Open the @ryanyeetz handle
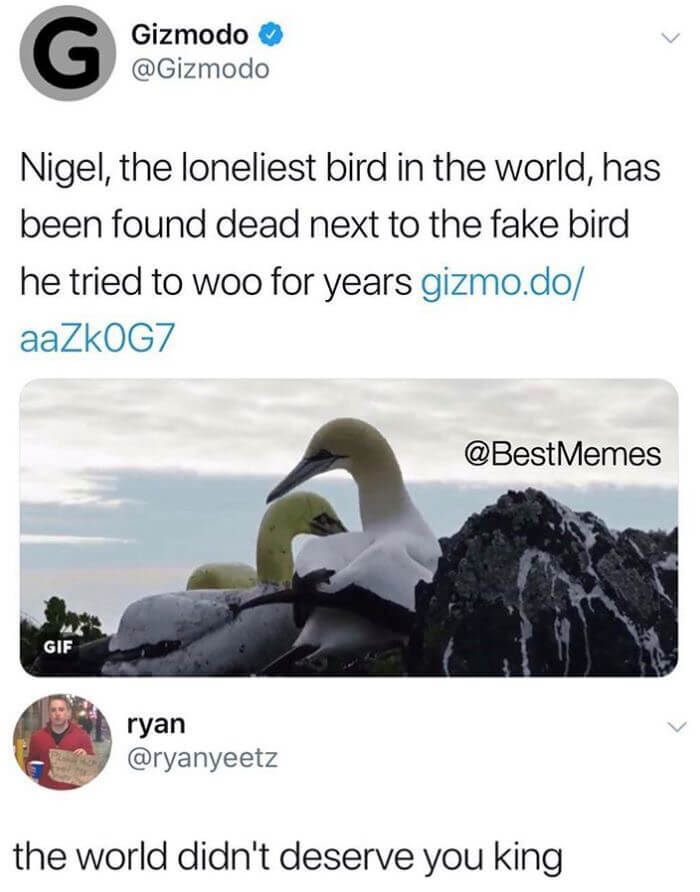This screenshot has width=700, height=892. tap(203, 758)
